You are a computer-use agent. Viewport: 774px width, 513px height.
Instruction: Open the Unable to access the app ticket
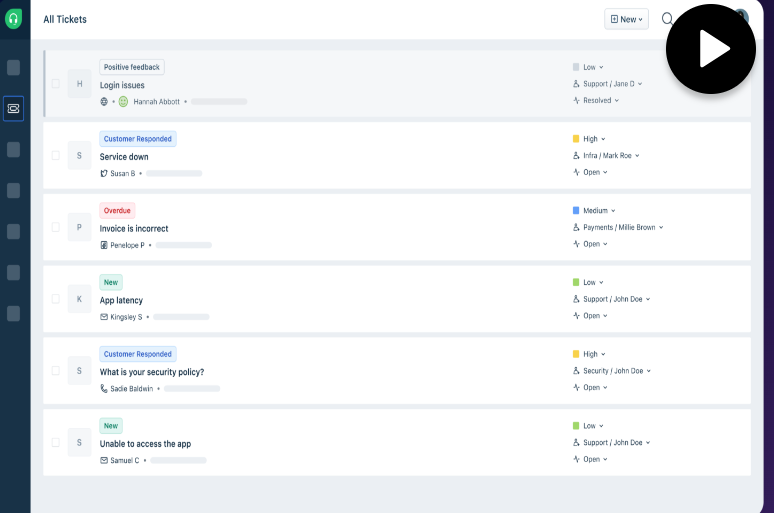click(x=145, y=444)
